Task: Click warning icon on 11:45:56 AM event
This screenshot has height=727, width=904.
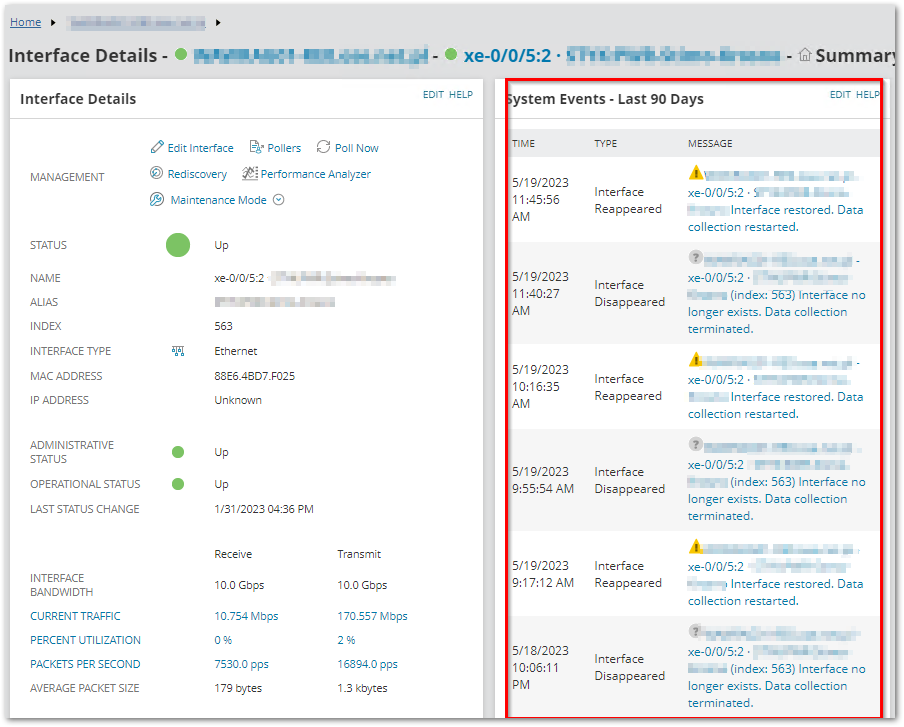Action: click(696, 172)
